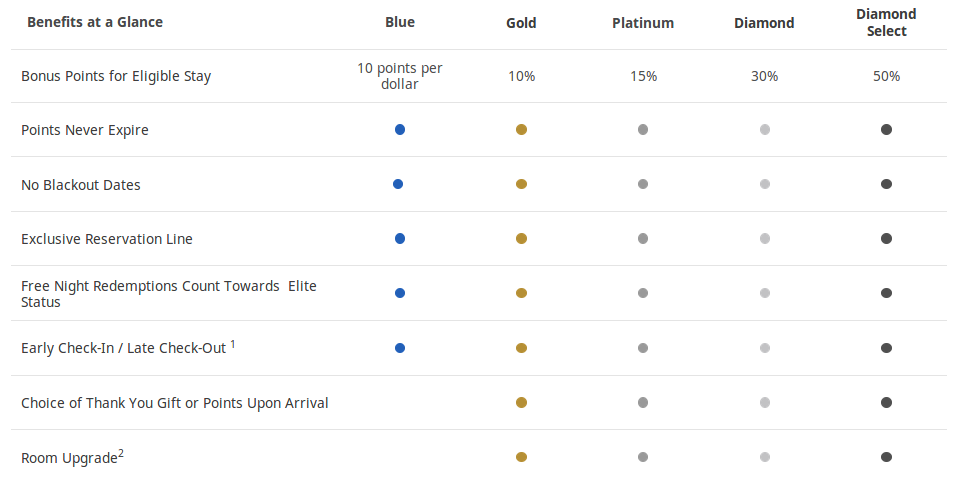The width and height of the screenshot is (959, 480).
Task: Click the gold dot for Choice of Thank You Gift
Action: click(x=521, y=402)
